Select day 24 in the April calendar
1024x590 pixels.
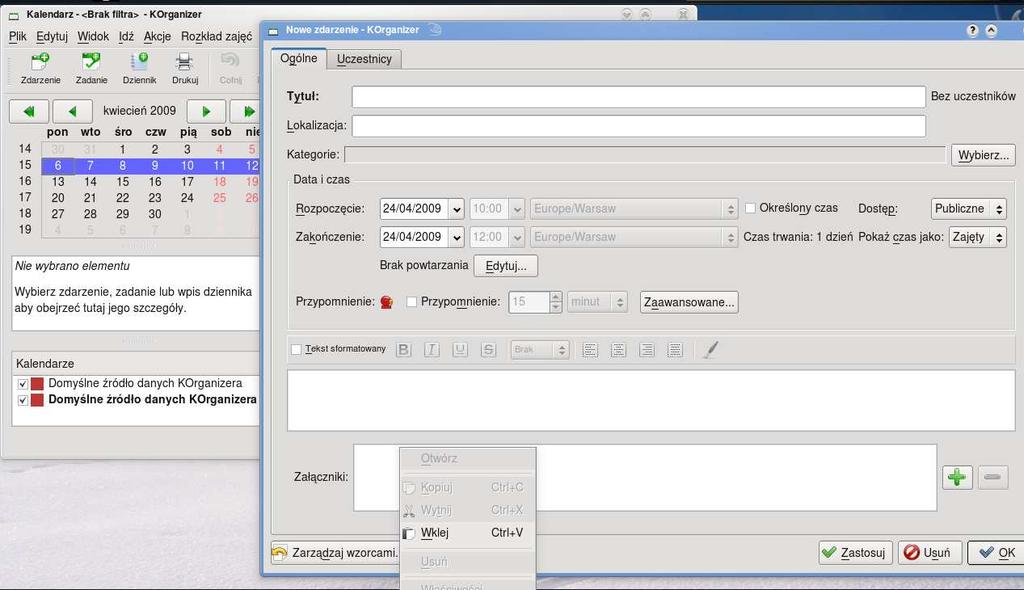coord(187,198)
